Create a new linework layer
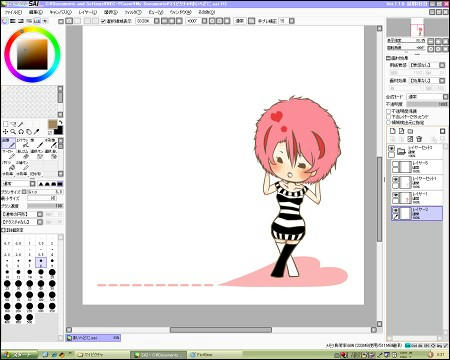 point(401,131)
